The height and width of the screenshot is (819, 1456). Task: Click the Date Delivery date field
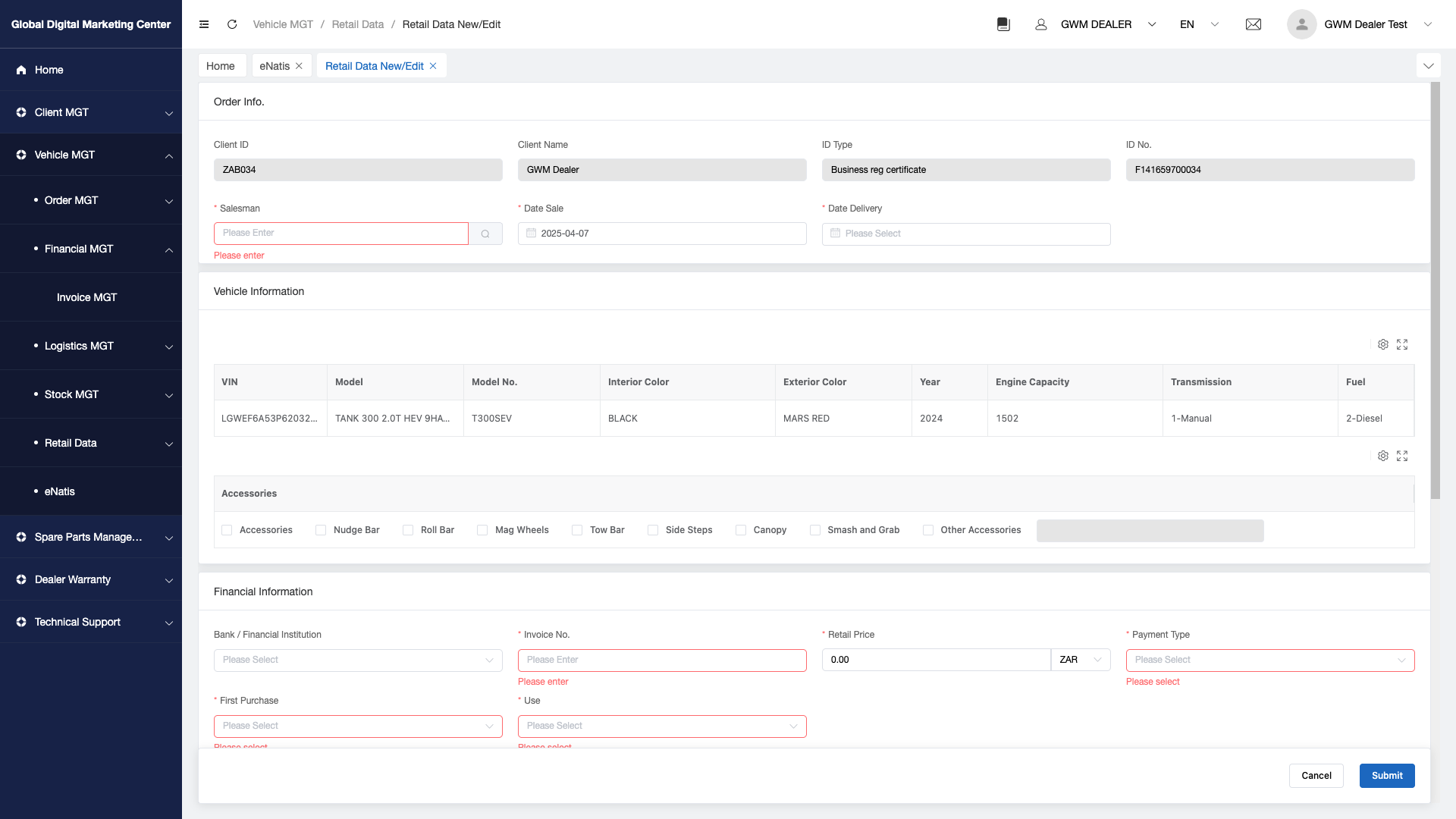(x=966, y=234)
